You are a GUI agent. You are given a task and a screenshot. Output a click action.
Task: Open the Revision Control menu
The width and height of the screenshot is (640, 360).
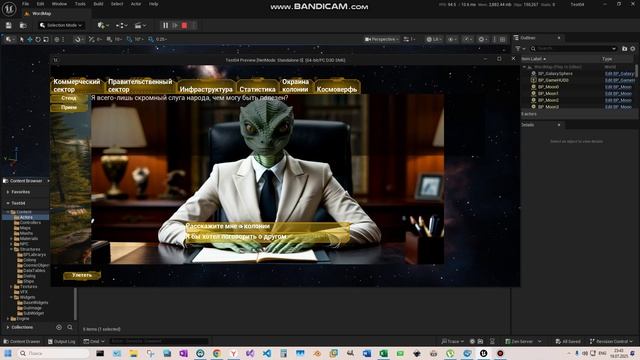[x=611, y=341]
